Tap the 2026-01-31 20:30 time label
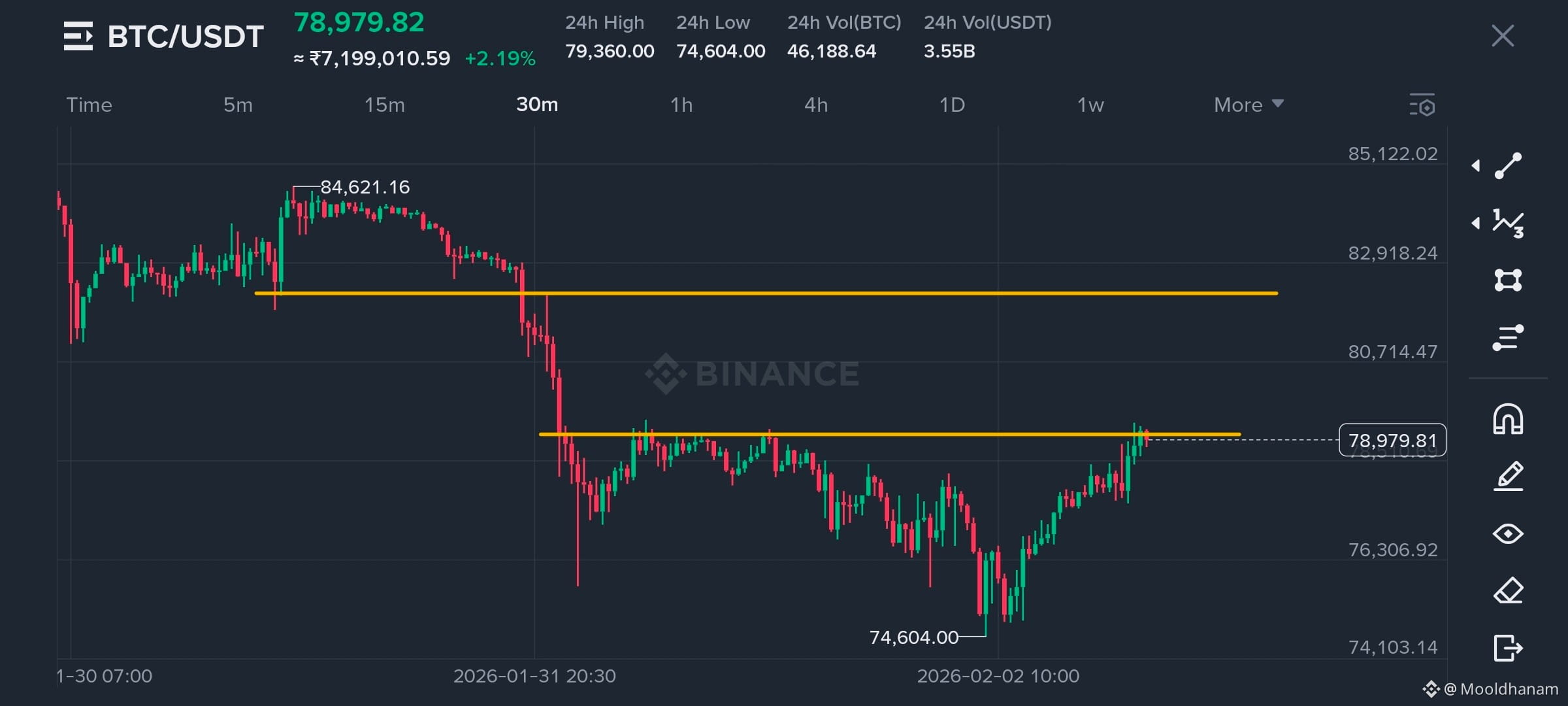Viewport: 1568px width, 706px height. click(x=534, y=676)
